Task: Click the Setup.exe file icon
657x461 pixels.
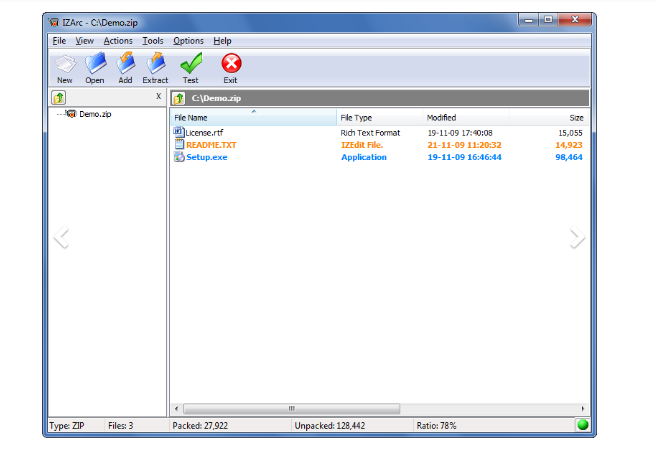Action: coord(179,157)
